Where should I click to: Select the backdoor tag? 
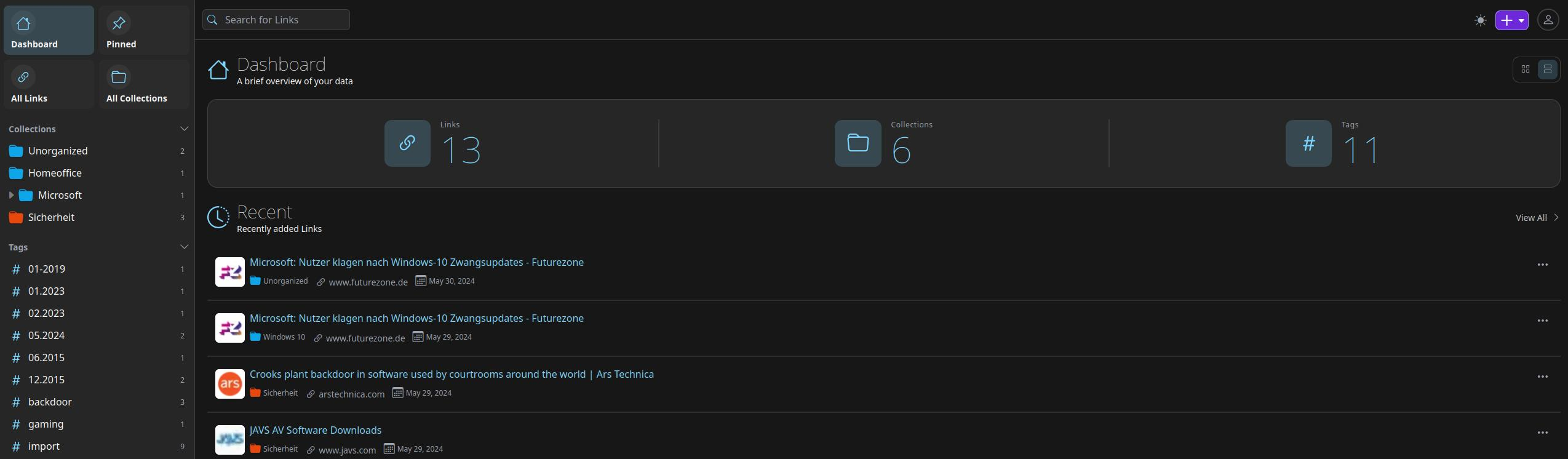coord(97,402)
